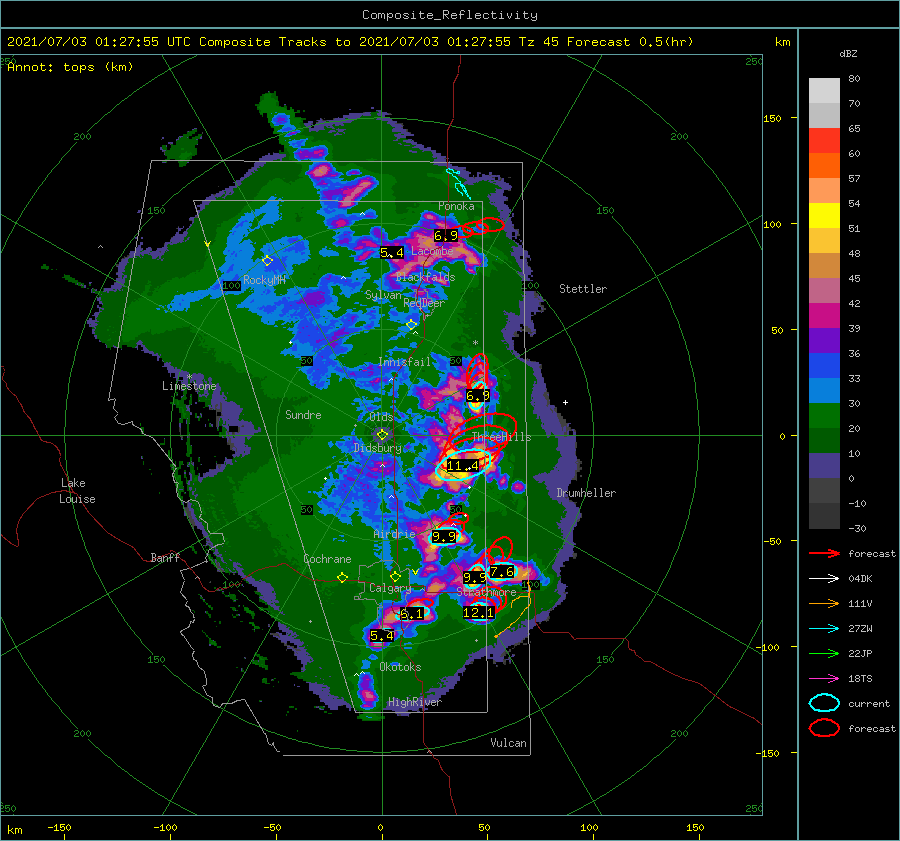This screenshot has height=841, width=900.
Task: Click the Olds town label
Action: 381,417
